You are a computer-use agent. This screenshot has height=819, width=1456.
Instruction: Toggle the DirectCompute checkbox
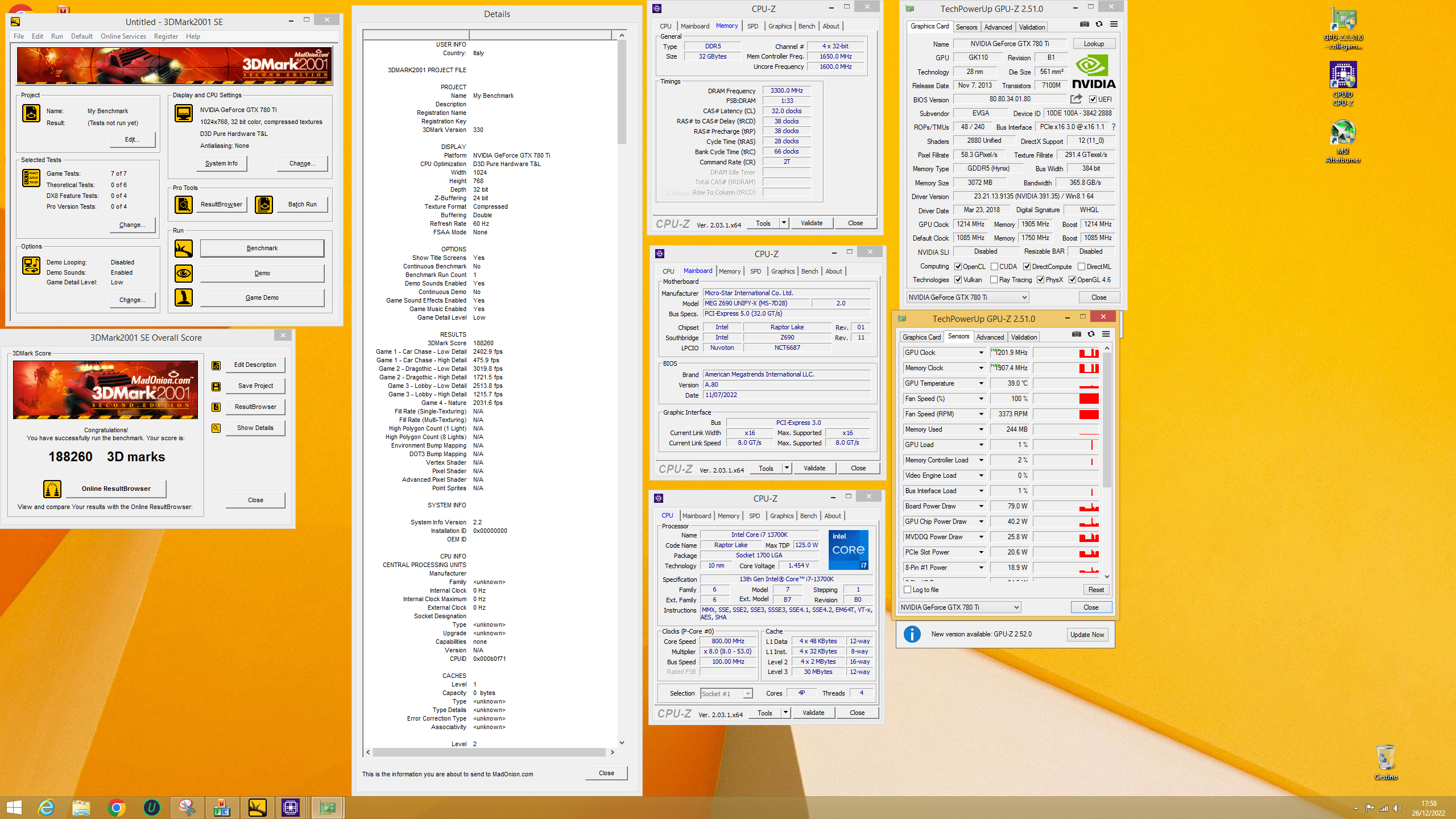pyautogui.click(x=1027, y=267)
